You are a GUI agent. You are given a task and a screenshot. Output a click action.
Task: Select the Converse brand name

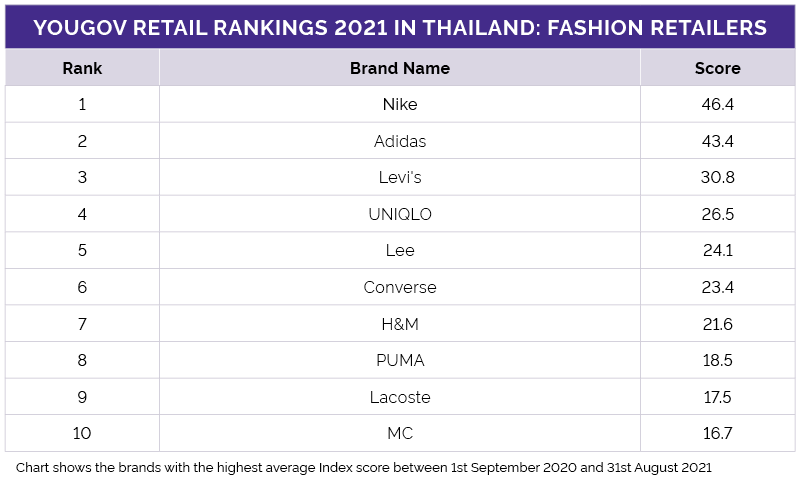[399, 287]
